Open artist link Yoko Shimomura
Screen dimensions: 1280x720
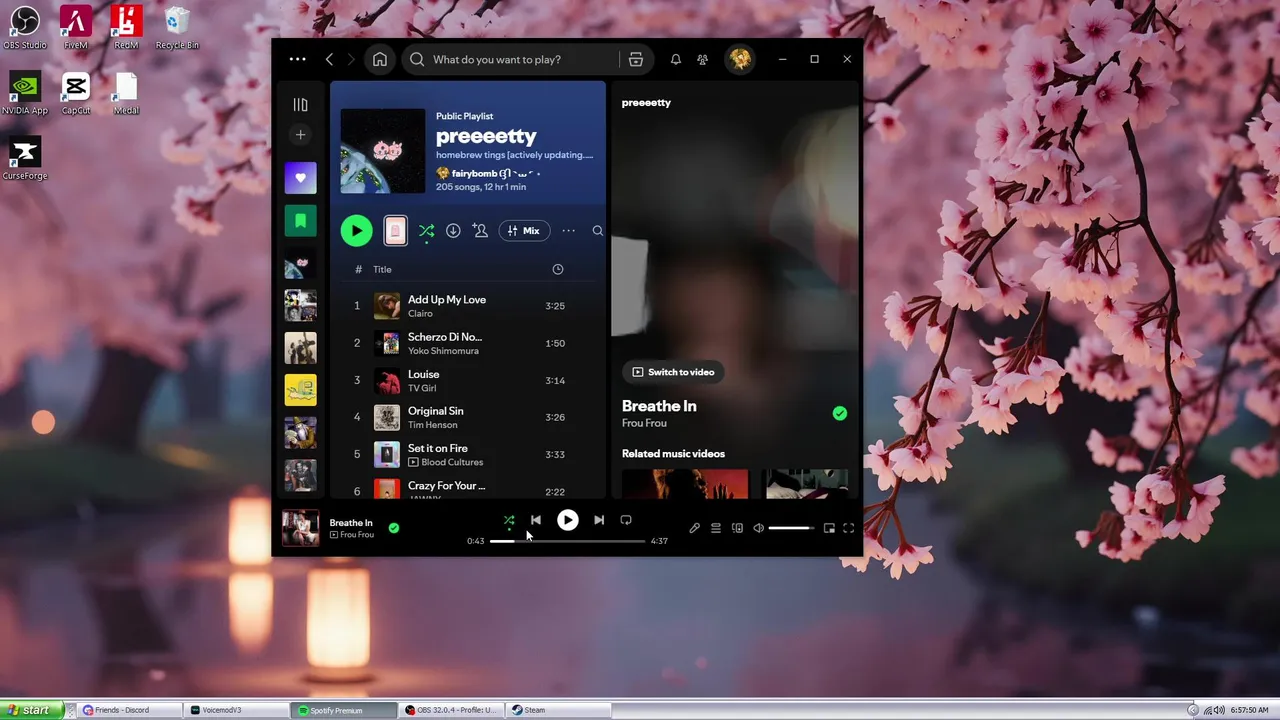coord(443,351)
